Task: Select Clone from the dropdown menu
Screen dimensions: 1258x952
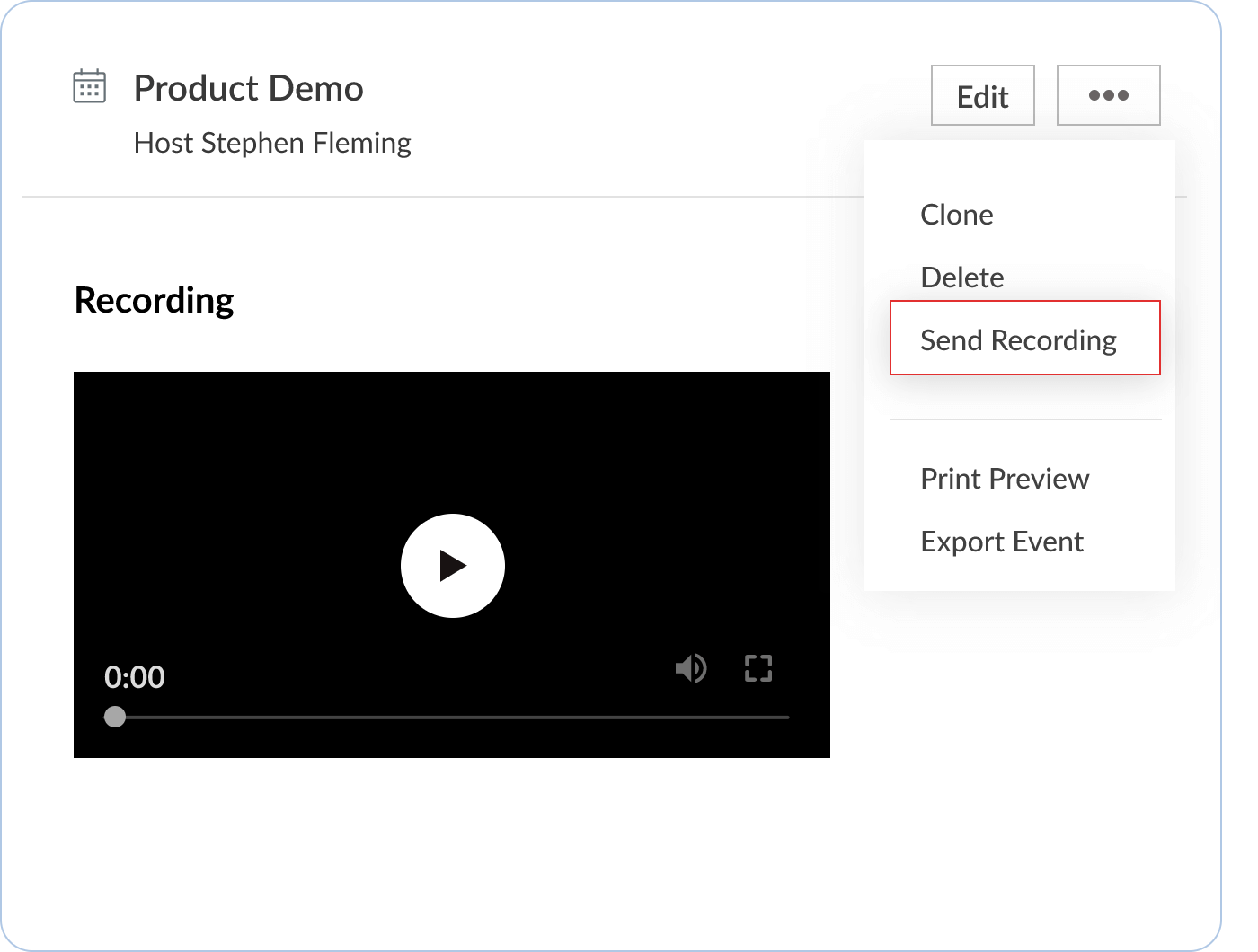Action: coord(956,215)
